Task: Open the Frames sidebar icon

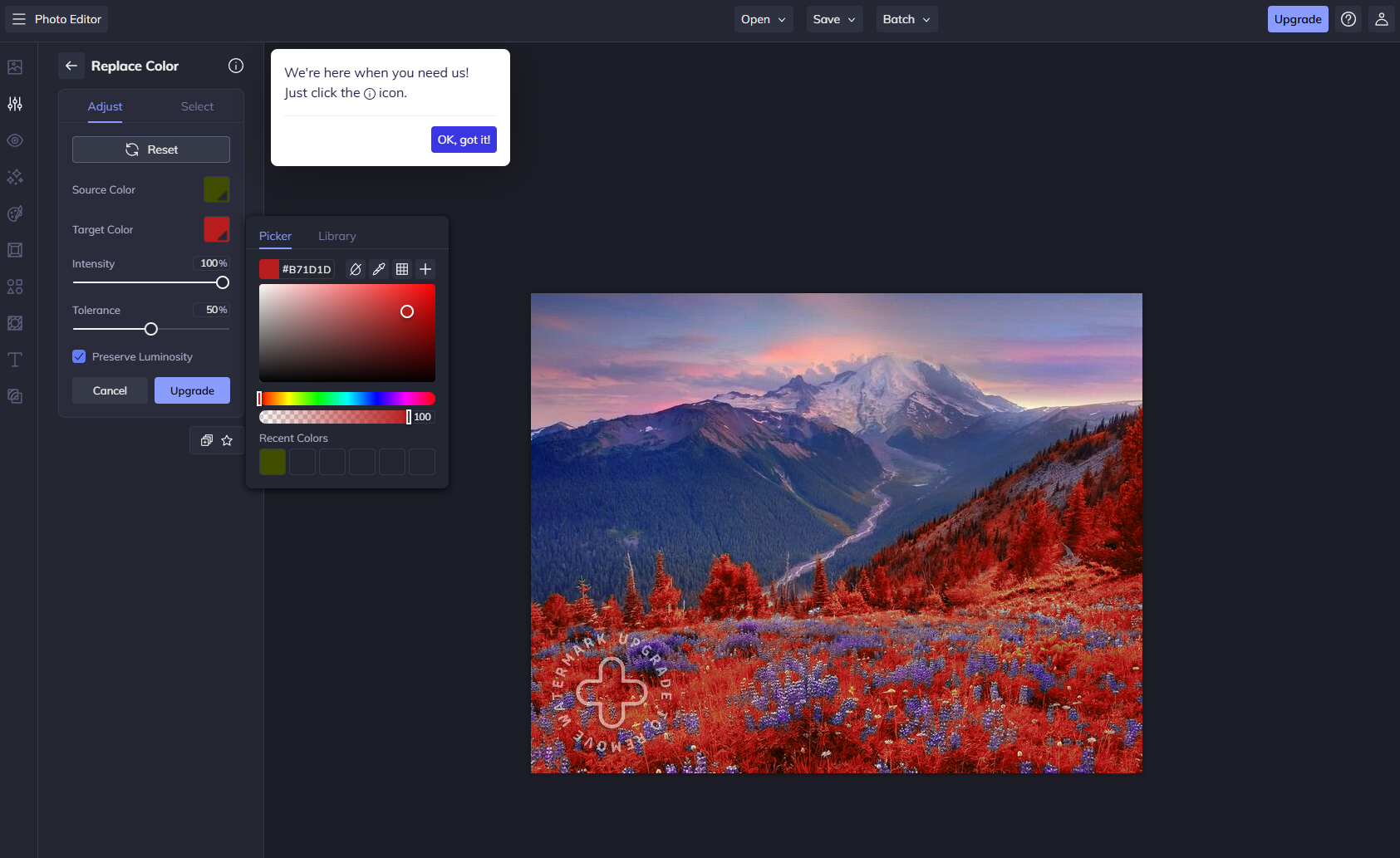Action: tap(15, 250)
